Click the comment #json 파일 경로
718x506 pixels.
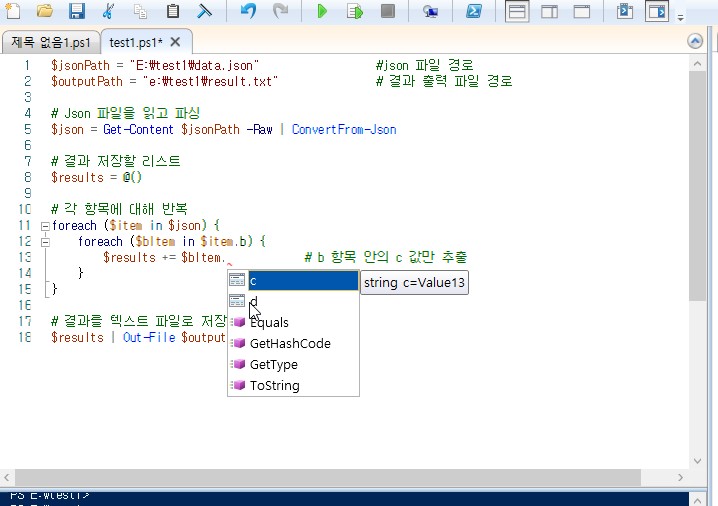[424, 65]
